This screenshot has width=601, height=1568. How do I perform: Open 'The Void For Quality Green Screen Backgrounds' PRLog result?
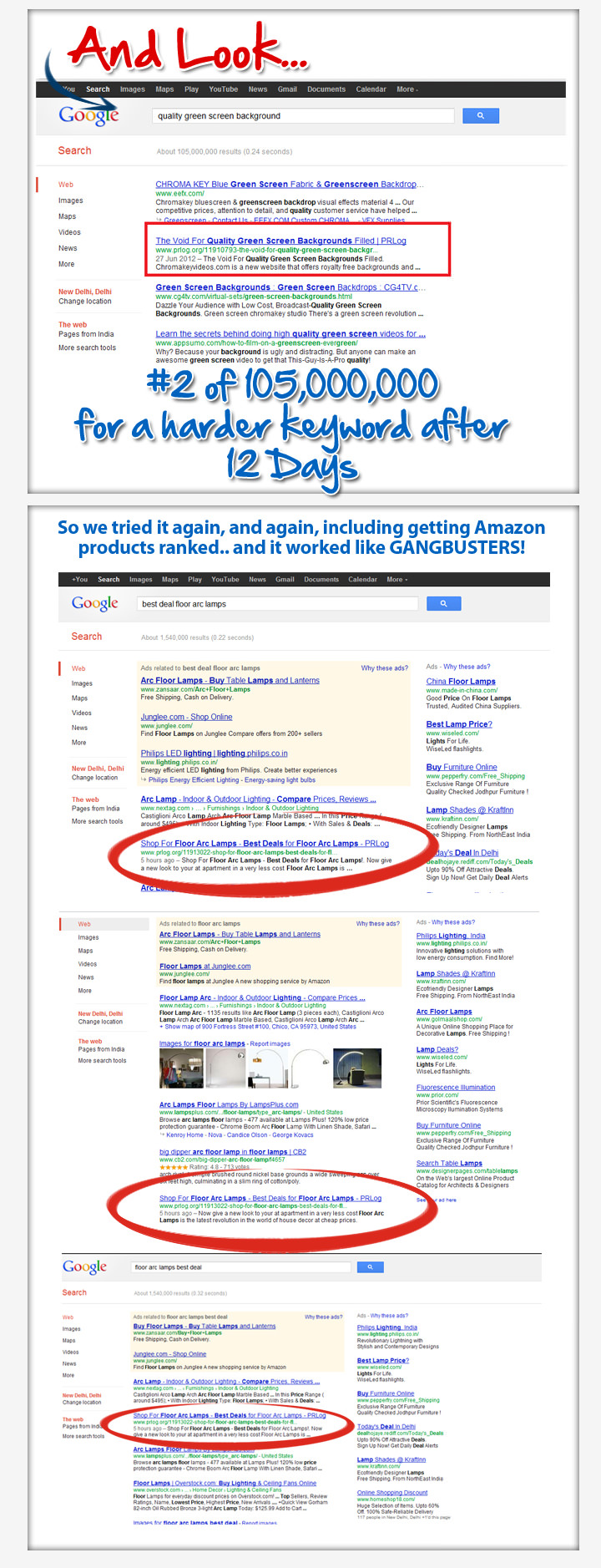(x=280, y=241)
